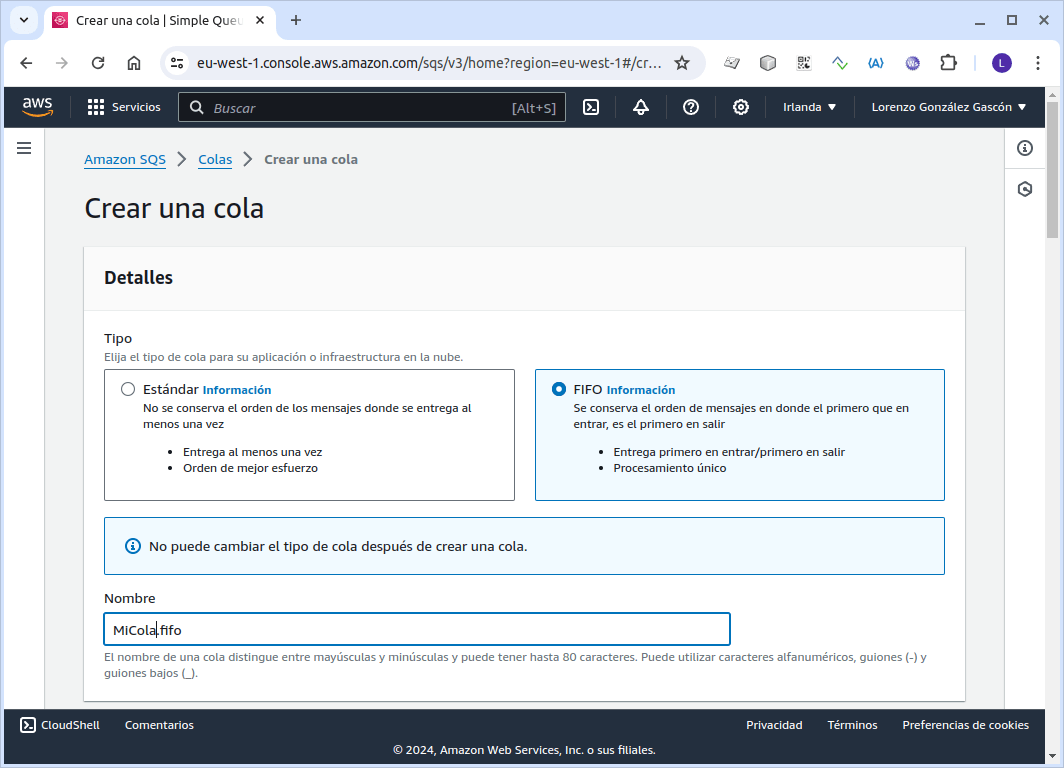Go to Amazon SQS breadcrumb
Image resolution: width=1064 pixels, height=768 pixels.
coord(125,159)
